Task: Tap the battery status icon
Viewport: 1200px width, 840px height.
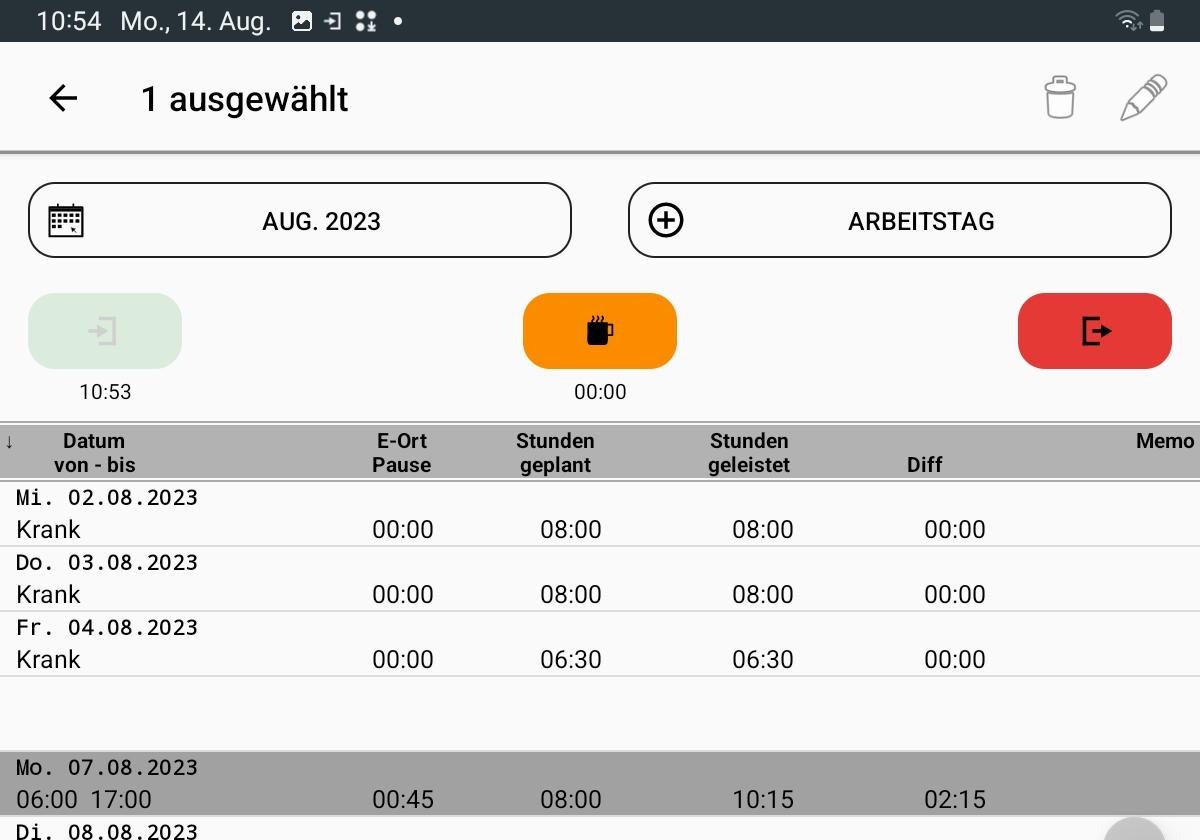Action: click(x=1157, y=20)
